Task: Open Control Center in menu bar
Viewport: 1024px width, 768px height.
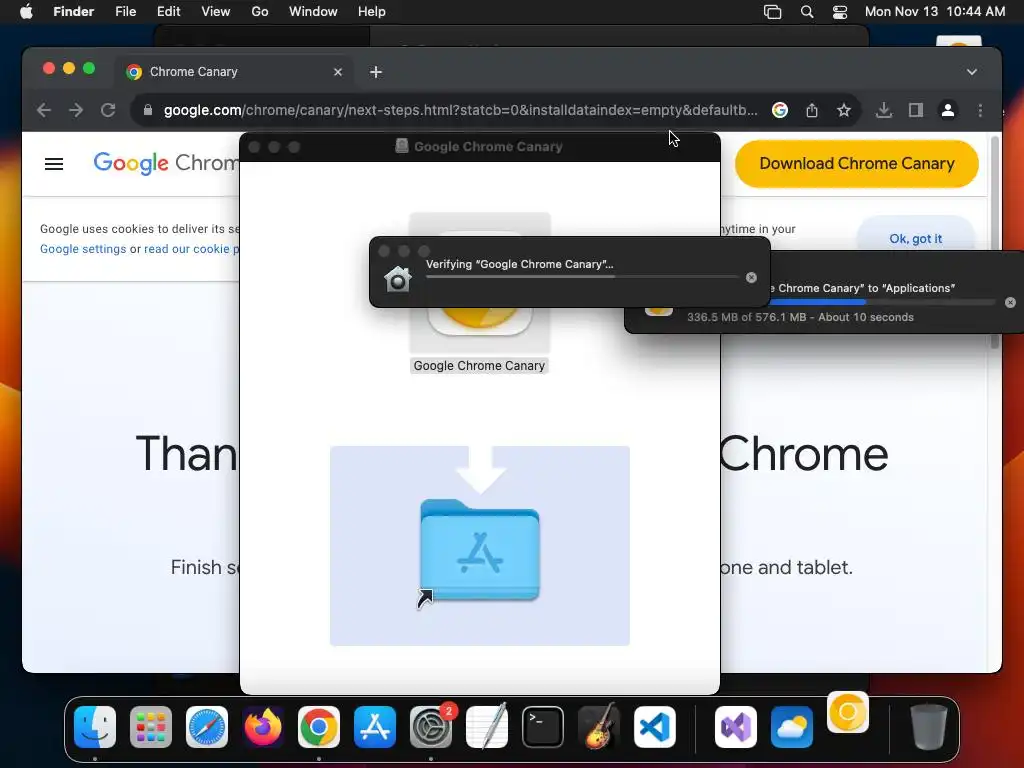Action: (x=840, y=12)
